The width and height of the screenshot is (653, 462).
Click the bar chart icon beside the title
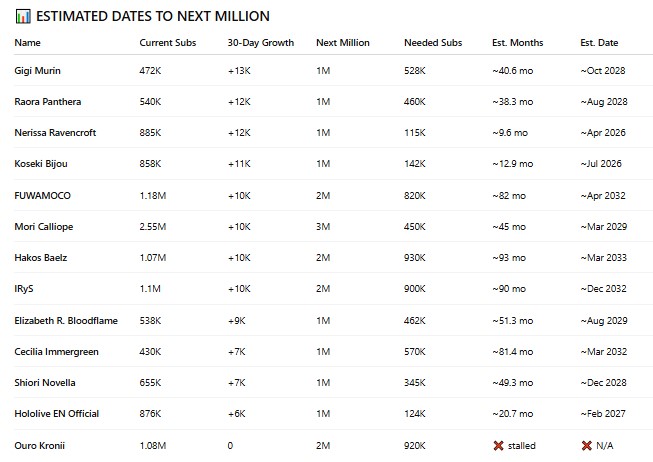[22, 17]
